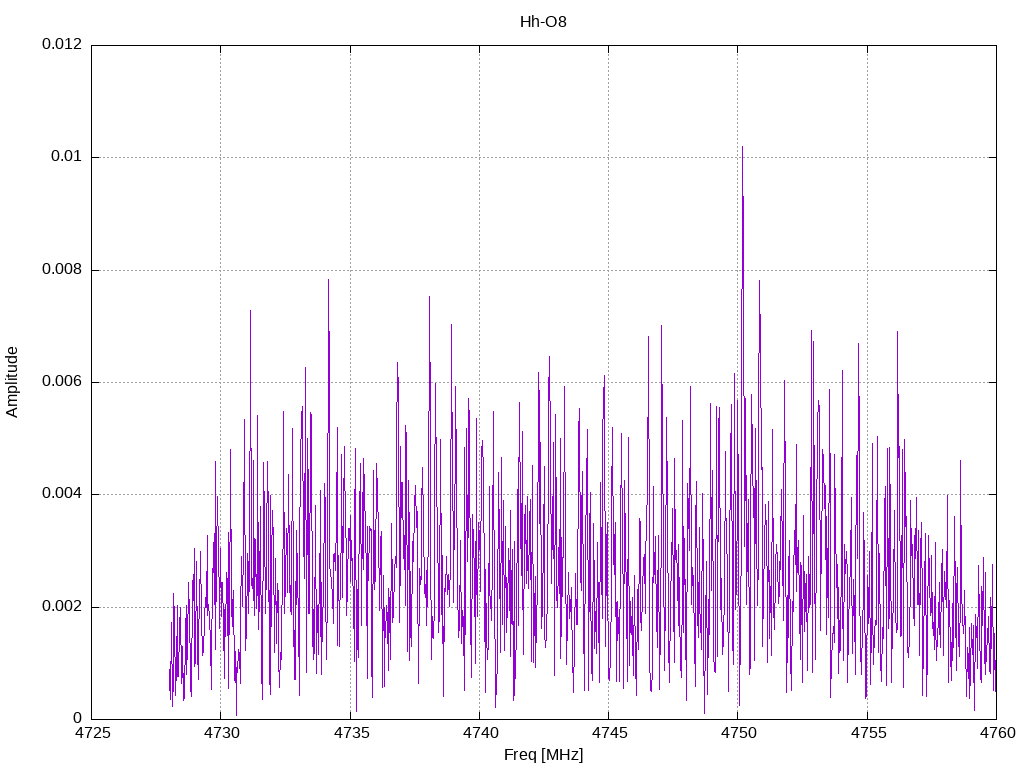Click the 0.012 y-axis tick label
The width and height of the screenshot is (1024, 768).
tap(62, 44)
